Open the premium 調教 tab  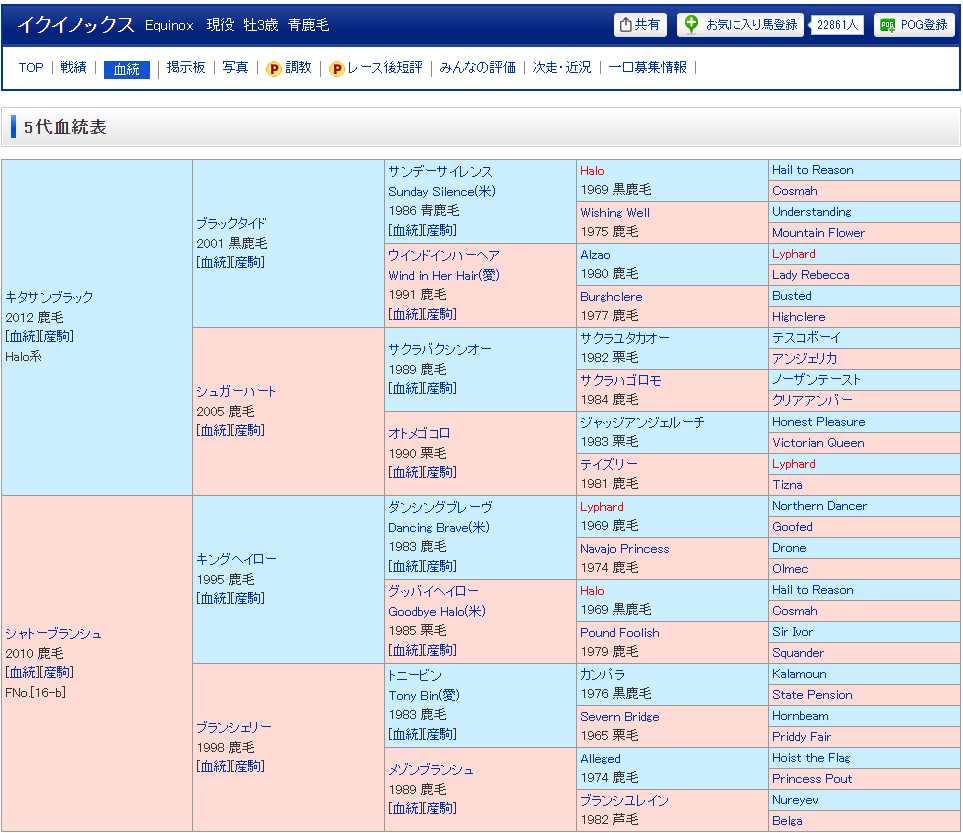289,68
